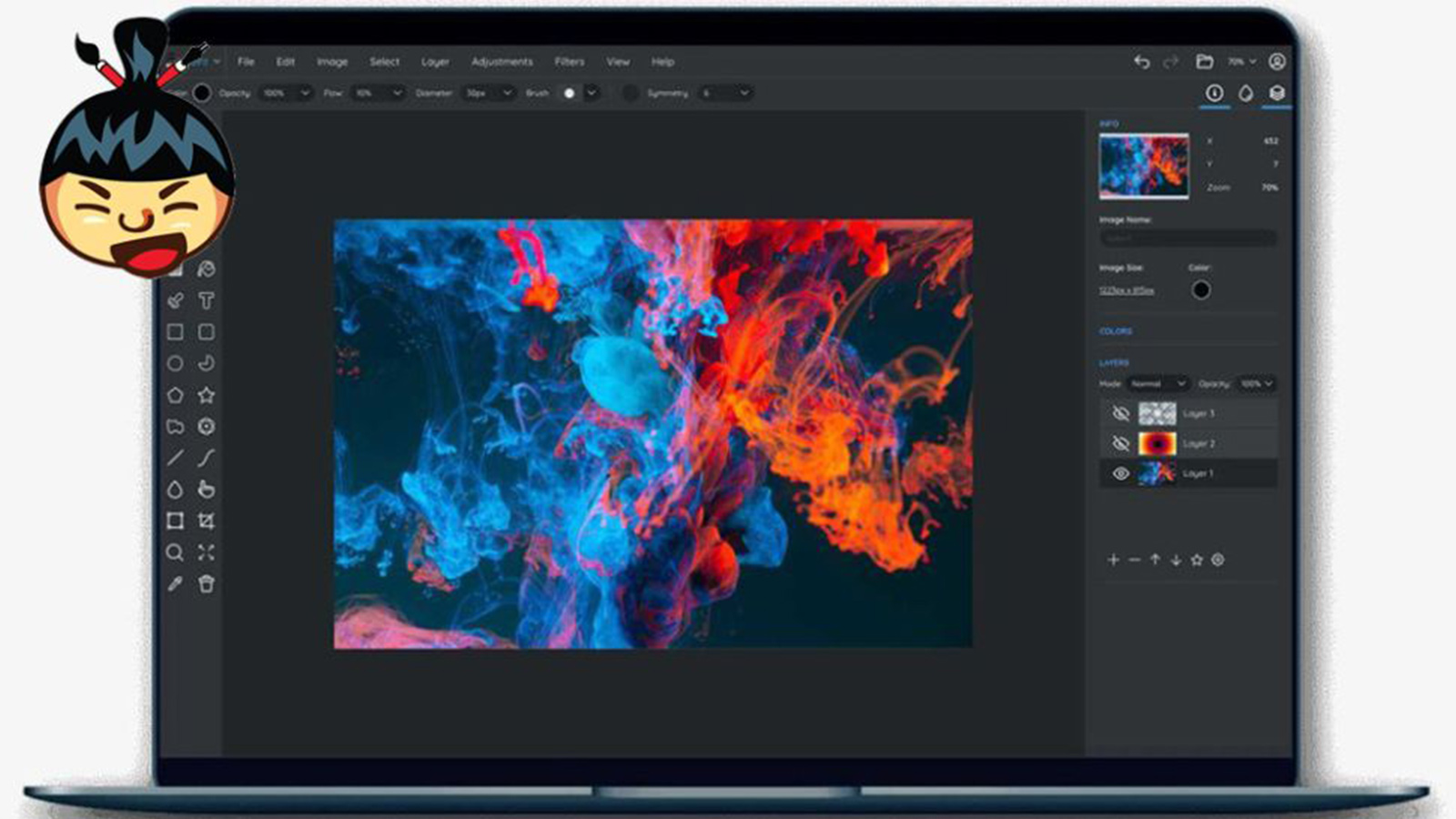Select the Star shape tool
This screenshot has width=1456, height=819.
[x=207, y=395]
